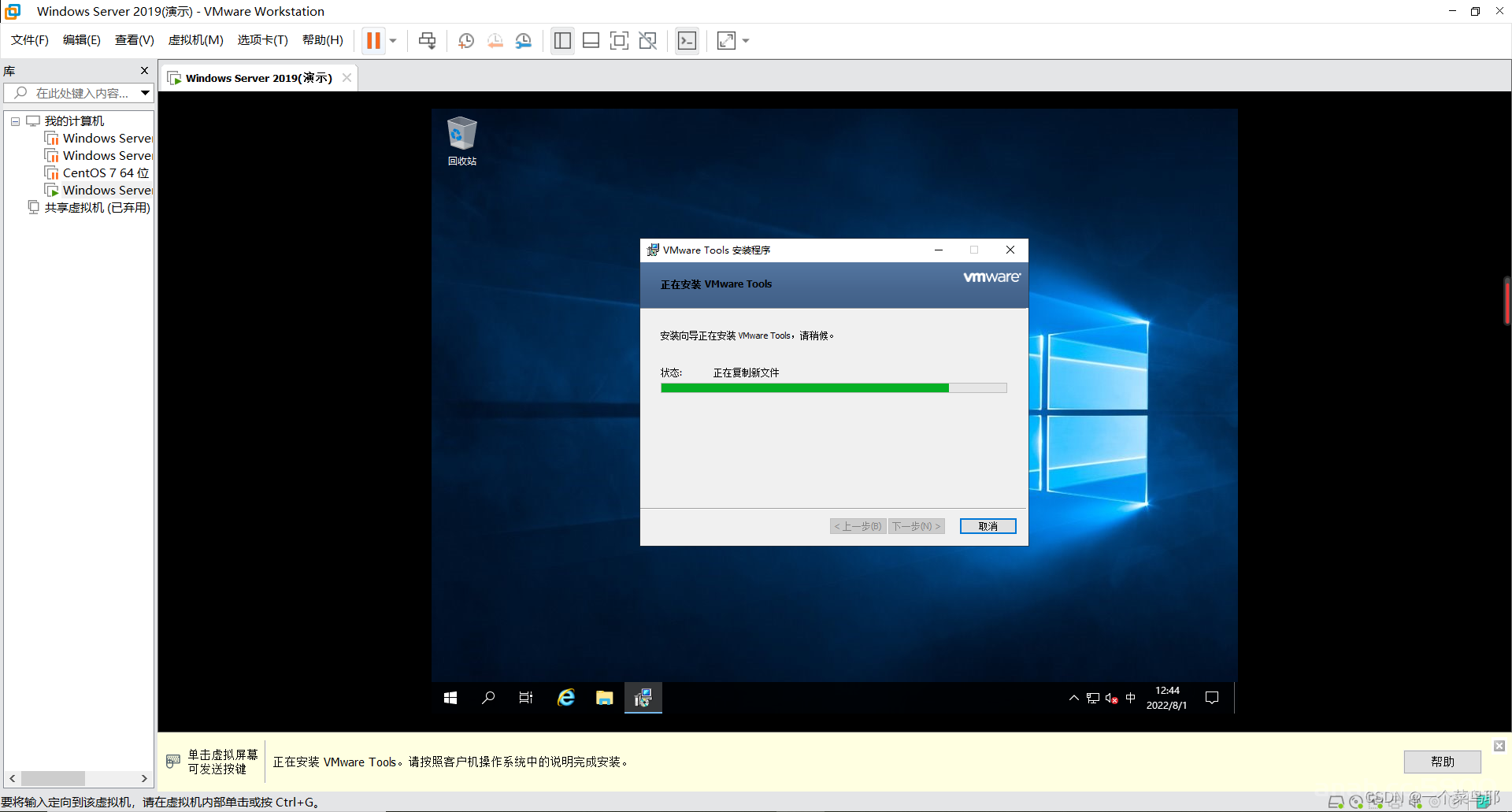Open the guest Action Center notifications
1512x812 pixels.
[1212, 698]
